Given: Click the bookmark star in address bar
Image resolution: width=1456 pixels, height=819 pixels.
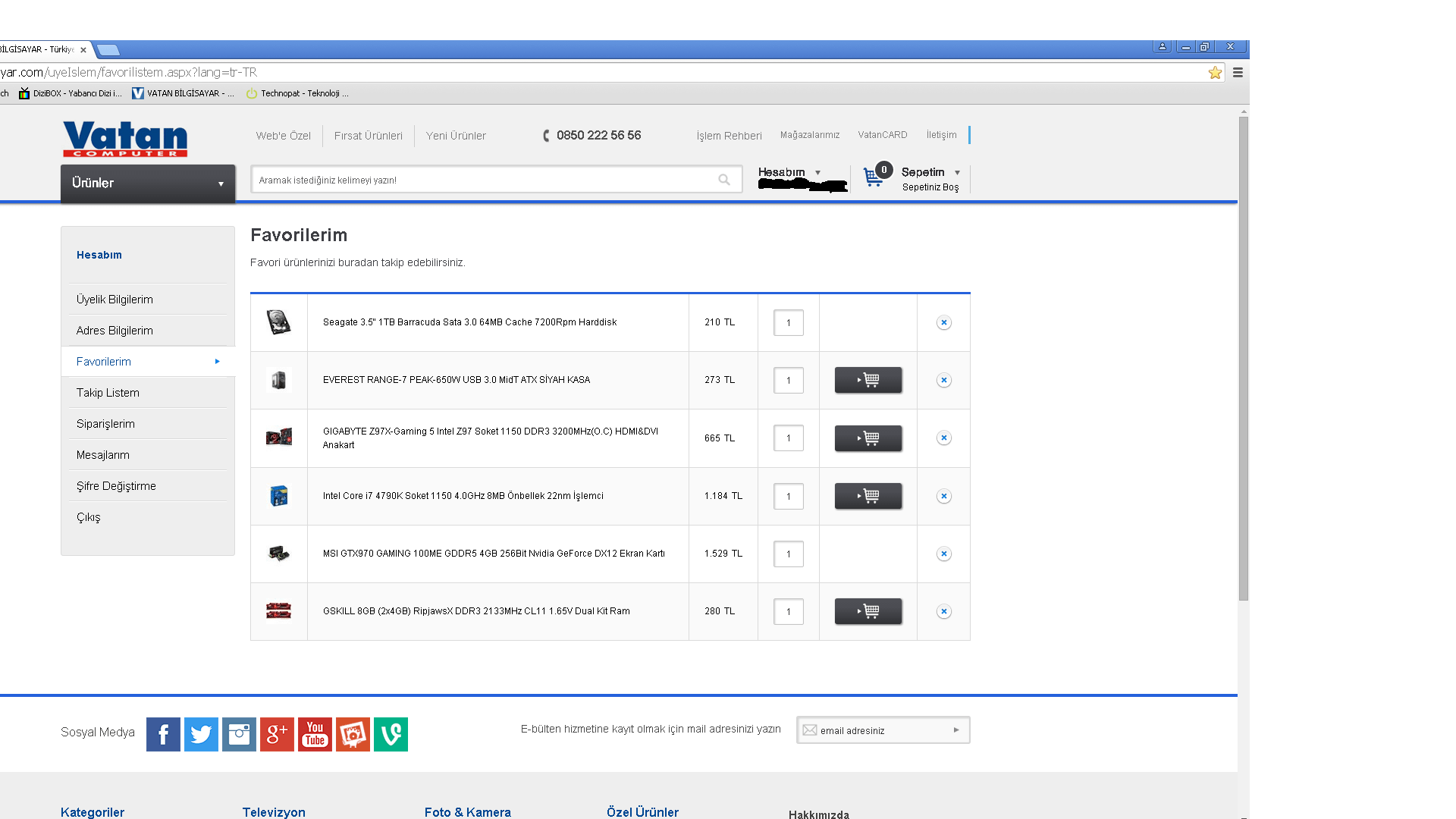Looking at the screenshot, I should point(1215,73).
